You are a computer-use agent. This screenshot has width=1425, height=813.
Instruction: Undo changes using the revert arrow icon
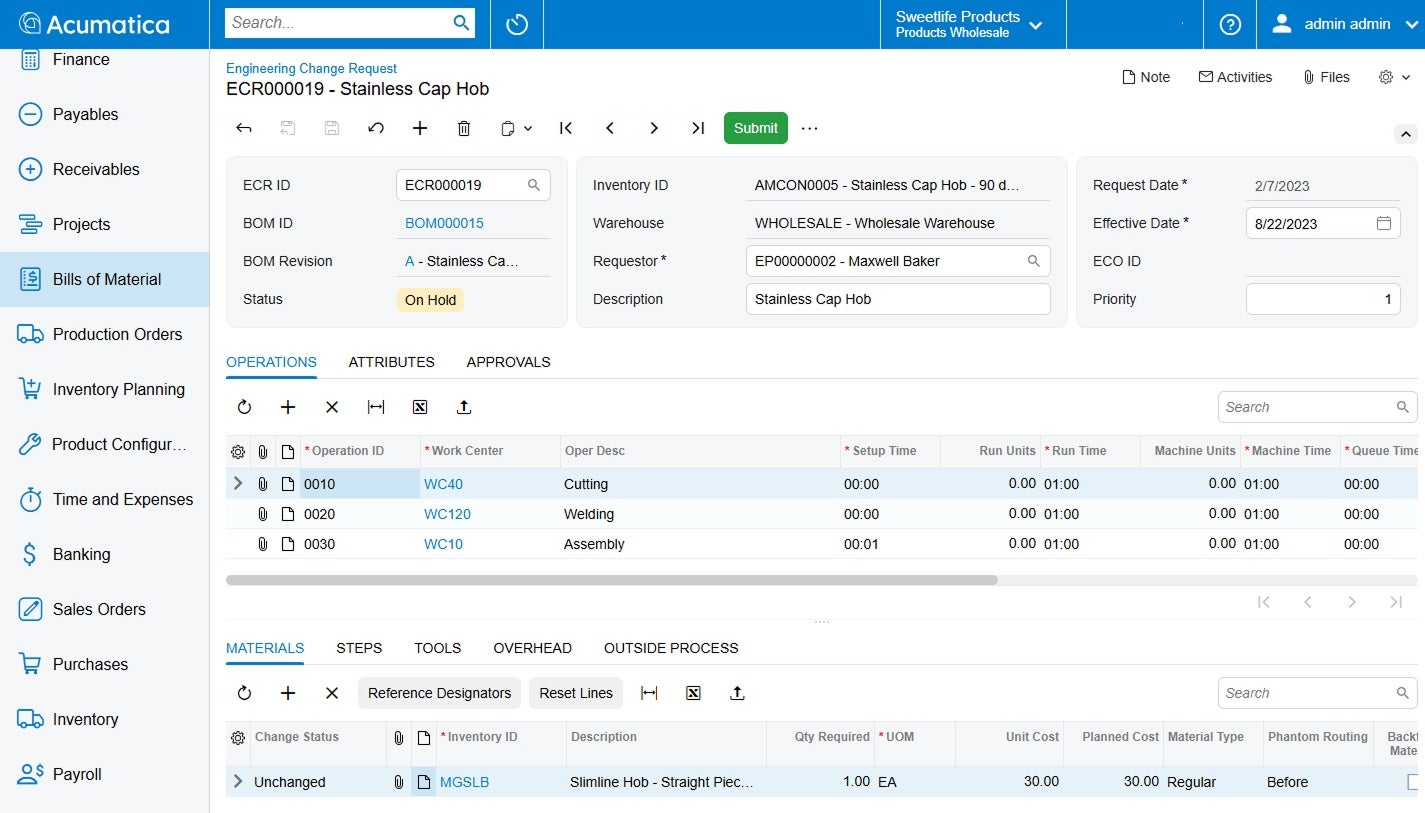point(376,128)
